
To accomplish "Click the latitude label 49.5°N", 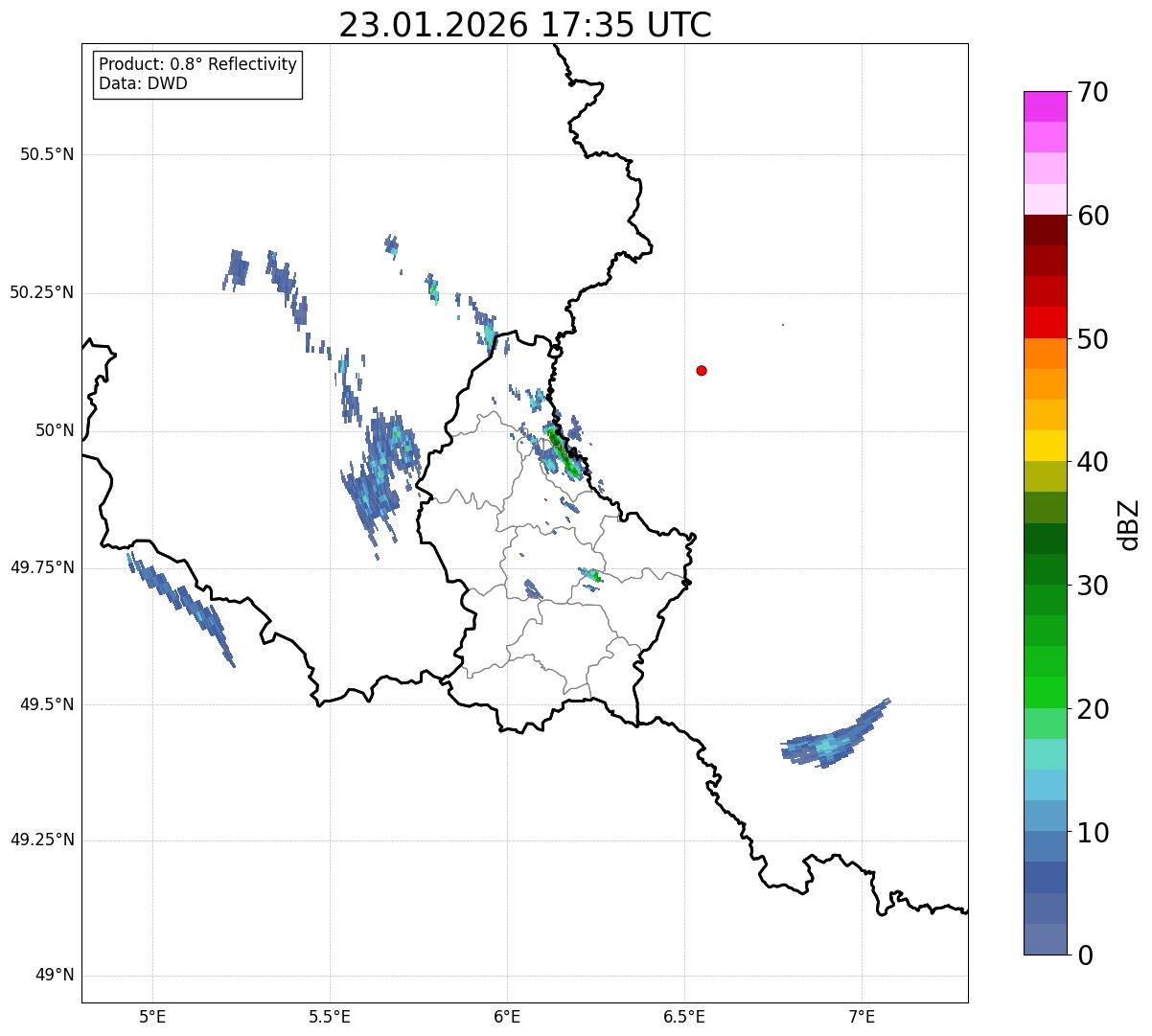I will coord(47,704).
